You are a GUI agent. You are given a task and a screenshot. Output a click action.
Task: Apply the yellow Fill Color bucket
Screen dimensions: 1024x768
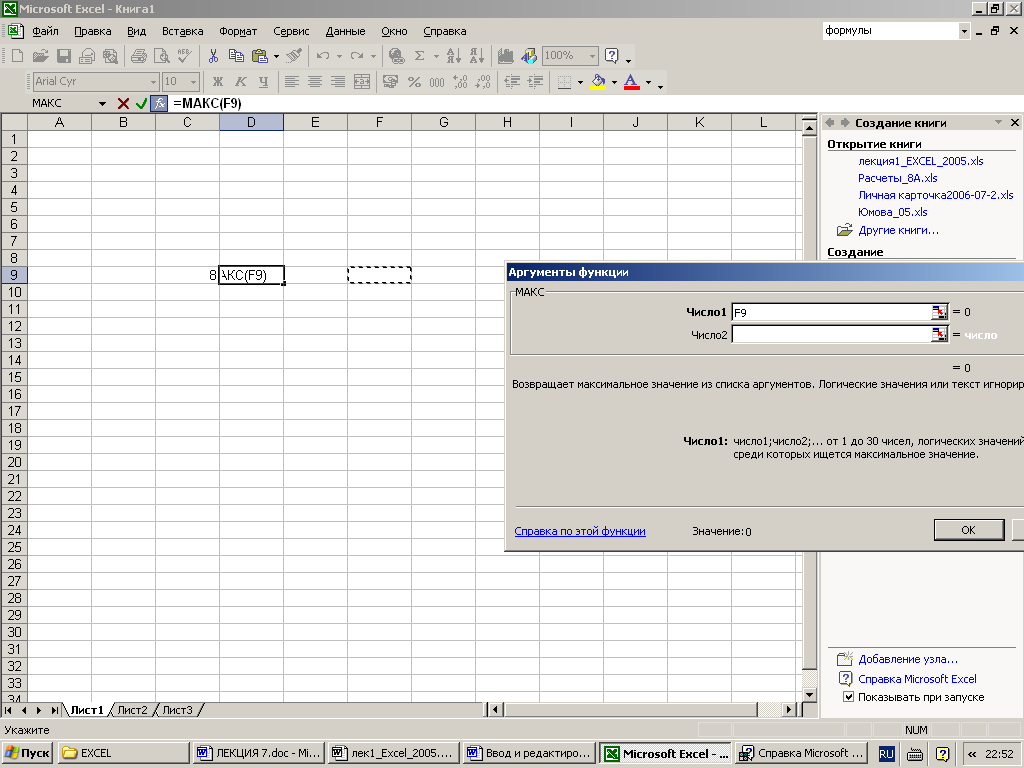tap(598, 82)
